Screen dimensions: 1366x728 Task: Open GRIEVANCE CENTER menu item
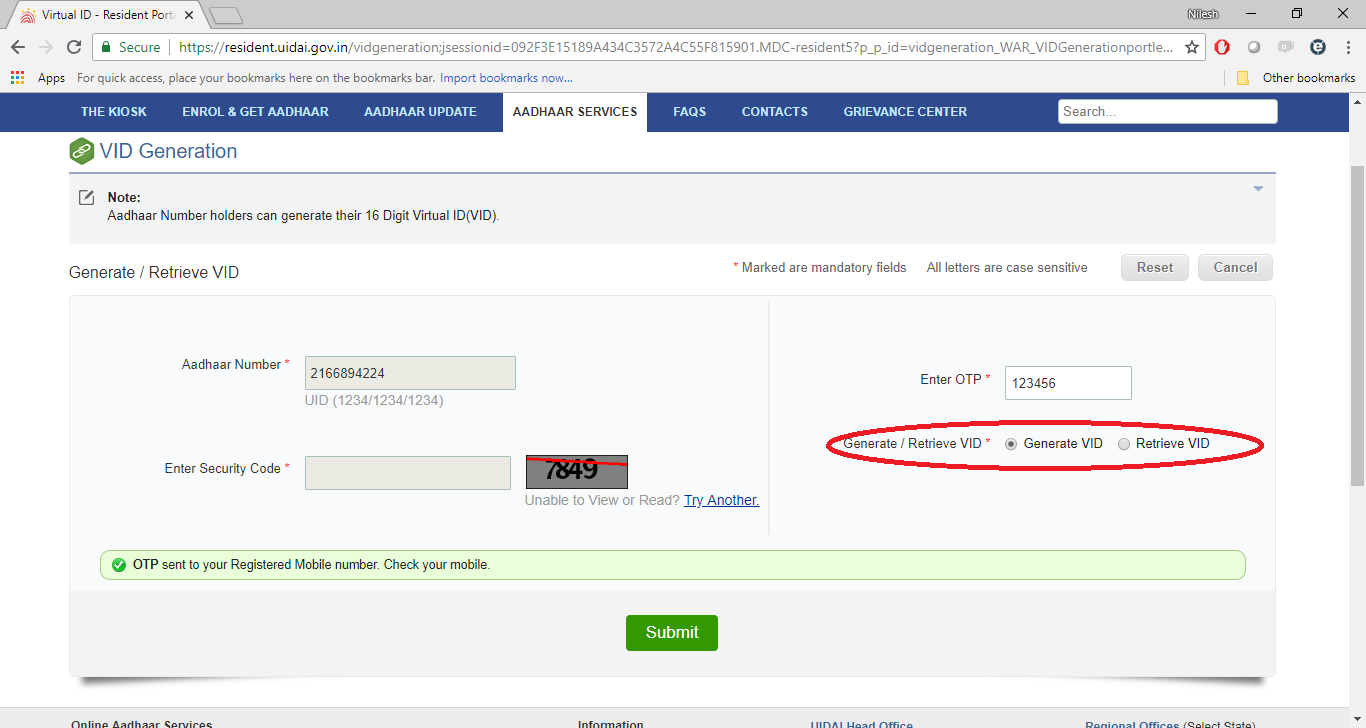(x=905, y=112)
